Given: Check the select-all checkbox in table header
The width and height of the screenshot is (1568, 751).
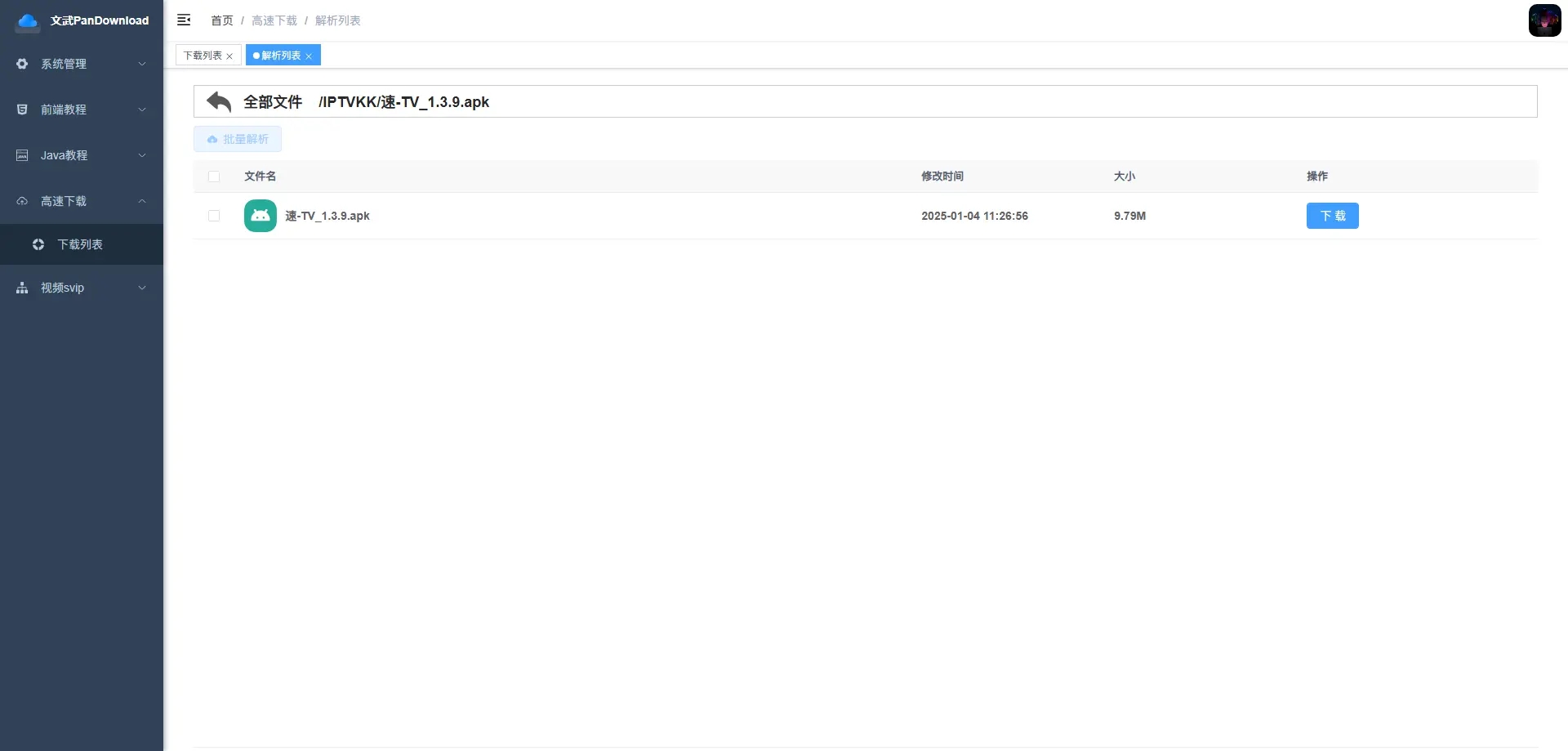Looking at the screenshot, I should coord(214,177).
